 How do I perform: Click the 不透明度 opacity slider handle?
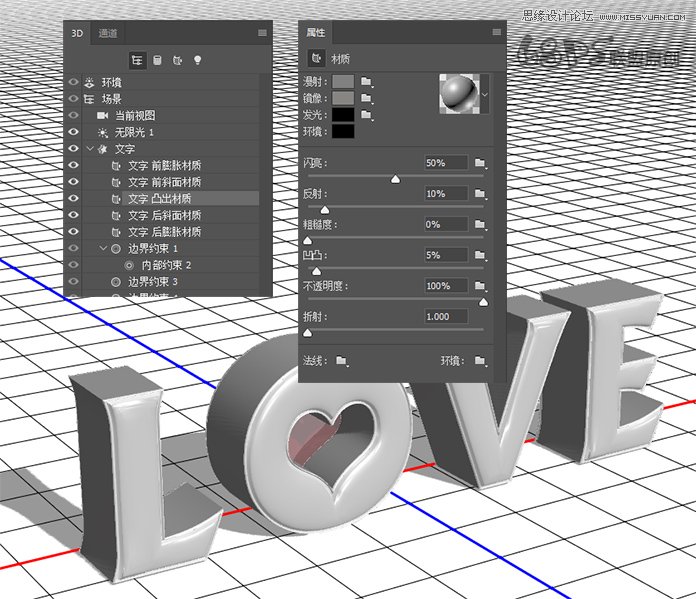tap(483, 302)
